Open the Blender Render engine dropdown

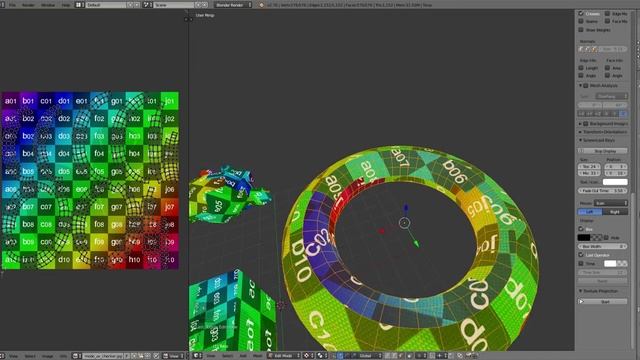coord(233,5)
